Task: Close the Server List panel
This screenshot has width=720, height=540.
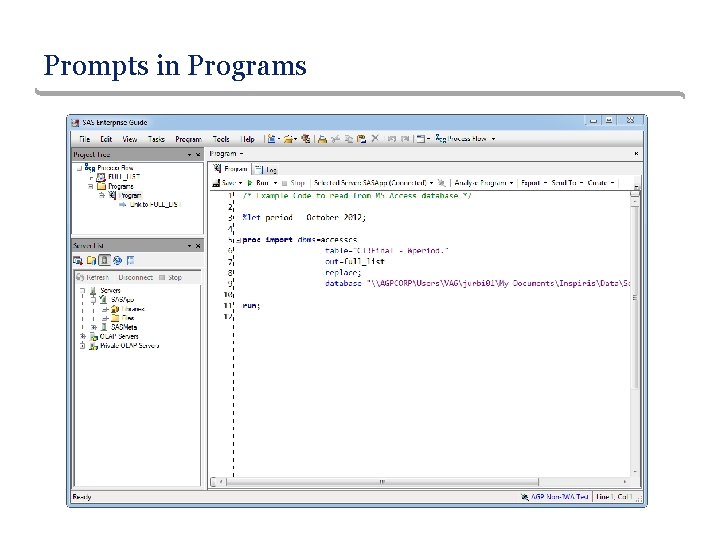Action: [x=198, y=246]
